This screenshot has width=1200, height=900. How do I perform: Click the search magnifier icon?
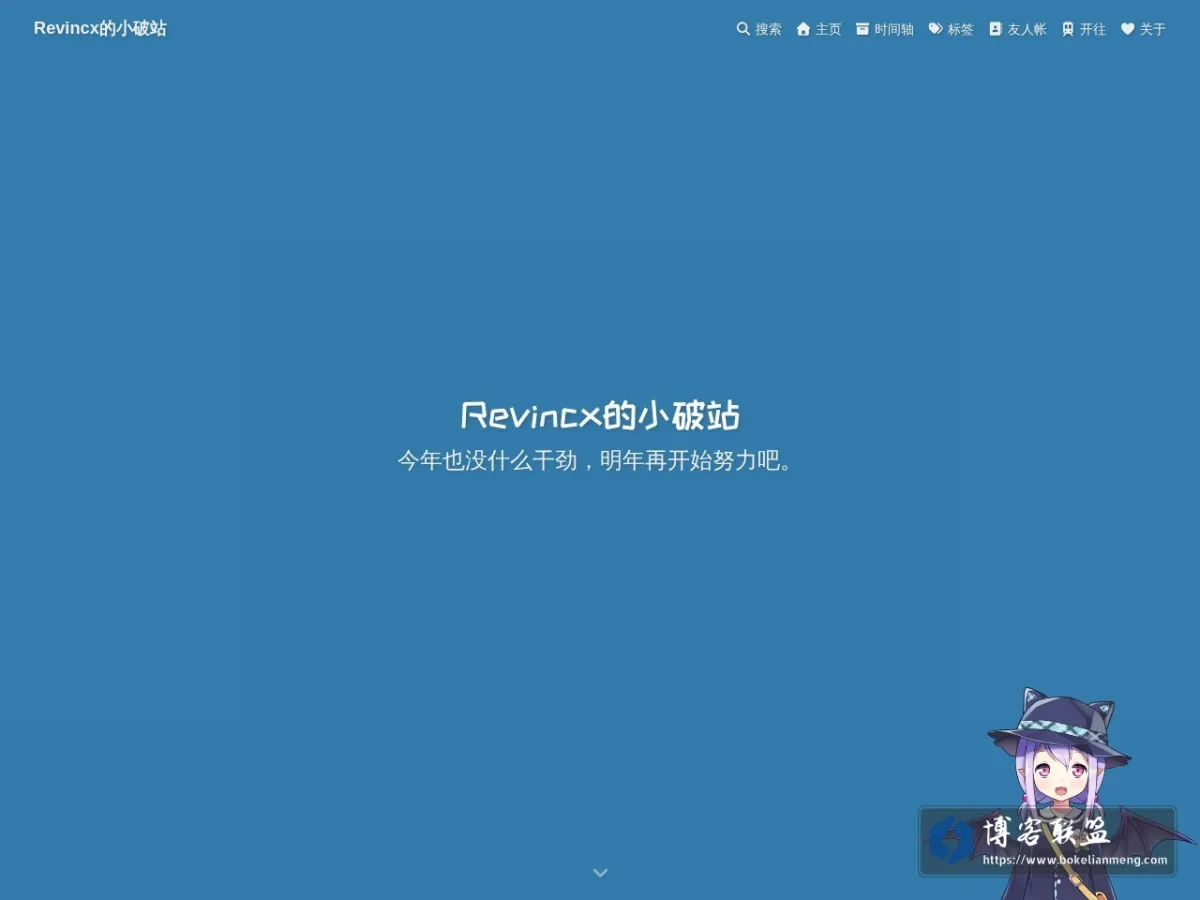click(743, 29)
